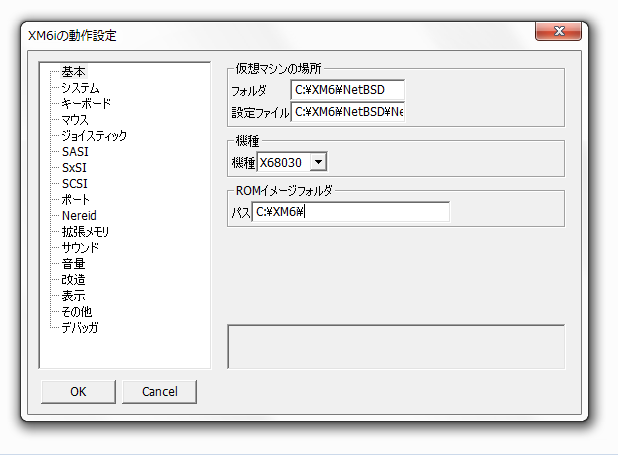Click the X68030 combo box value
The width and height of the screenshot is (618, 455).
pyautogui.click(x=283, y=162)
